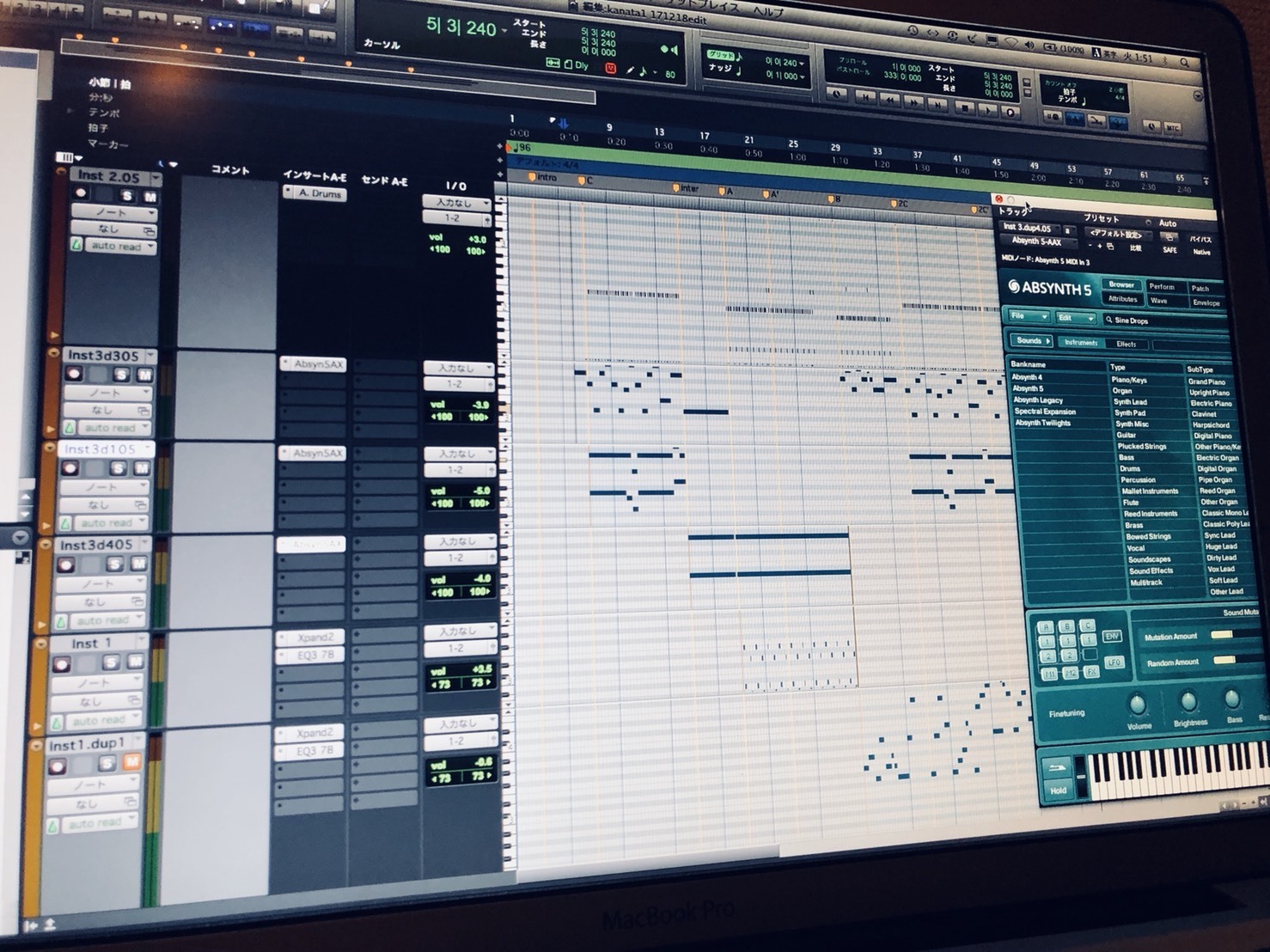
Task: Adjust the Mutation Amount slider
Action: [1236, 634]
